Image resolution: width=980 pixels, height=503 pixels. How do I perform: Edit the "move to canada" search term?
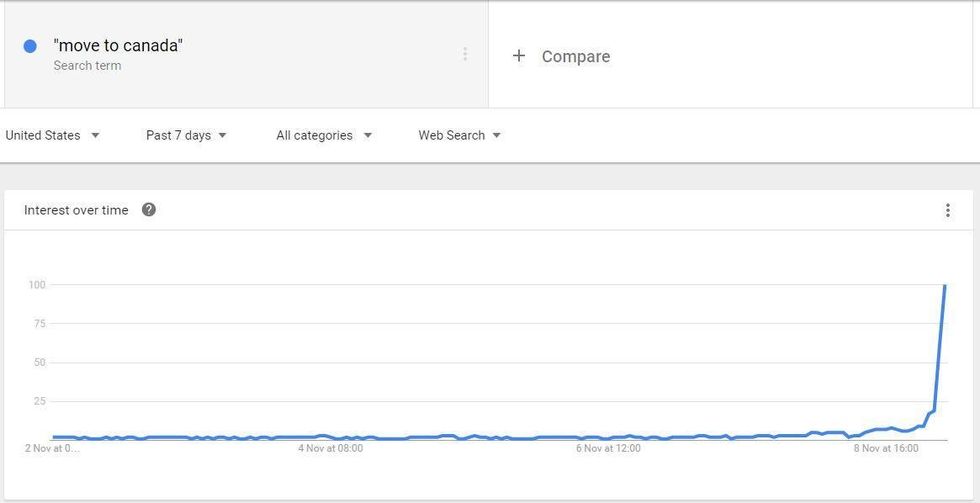tap(118, 45)
